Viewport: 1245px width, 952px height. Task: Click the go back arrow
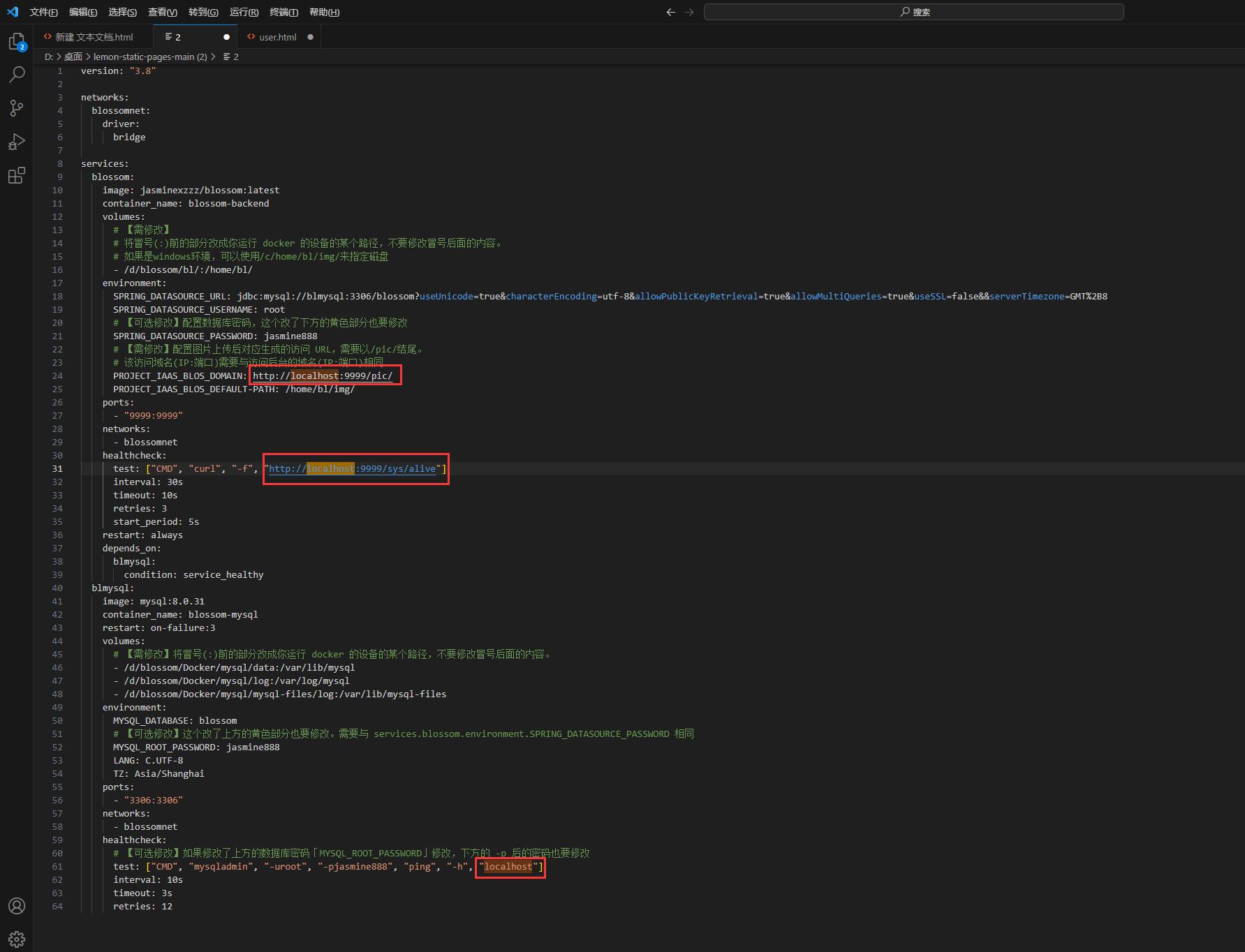671,12
